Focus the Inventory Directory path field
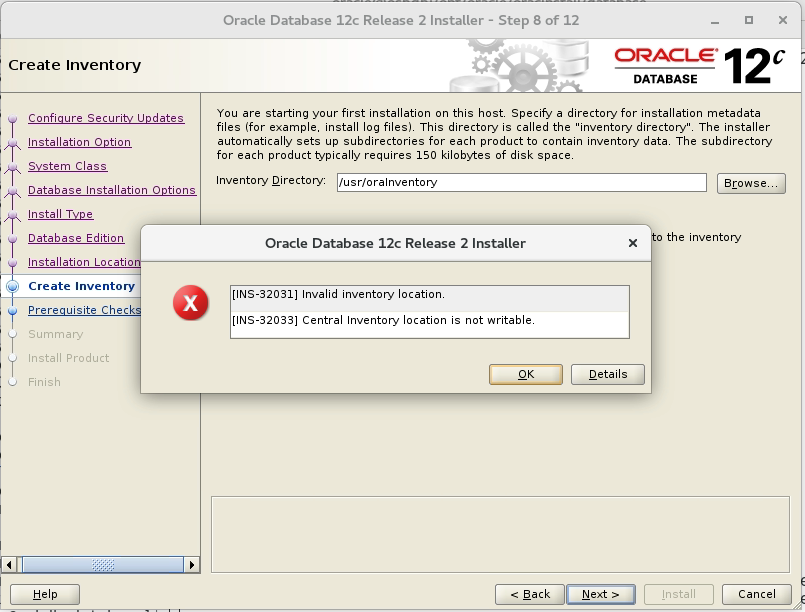The height and width of the screenshot is (612, 805). pyautogui.click(x=522, y=183)
